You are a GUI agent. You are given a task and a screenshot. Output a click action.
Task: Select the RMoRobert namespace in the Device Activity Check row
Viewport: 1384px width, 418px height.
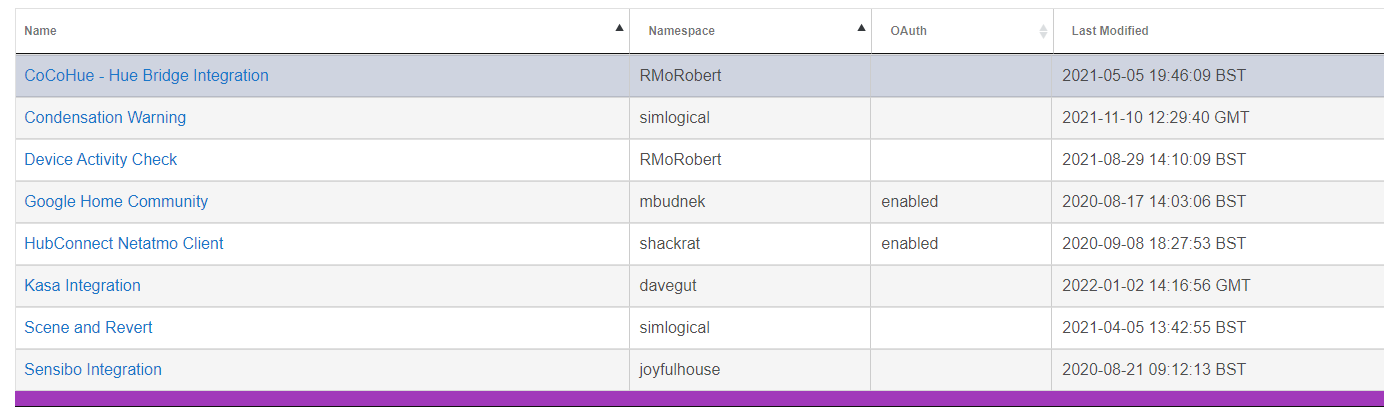pyautogui.click(x=680, y=160)
